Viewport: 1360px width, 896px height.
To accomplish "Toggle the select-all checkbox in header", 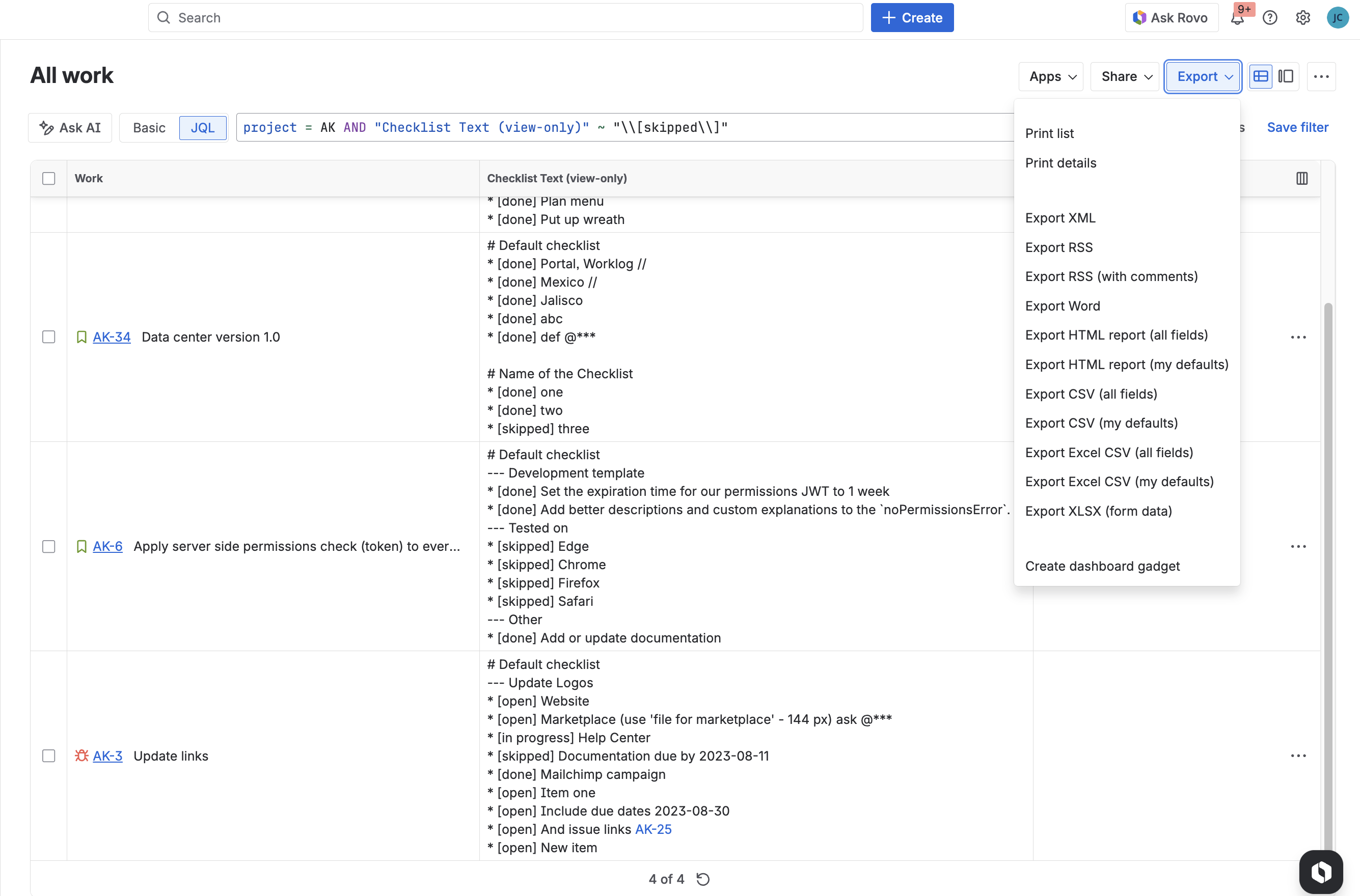I will click(x=48, y=178).
